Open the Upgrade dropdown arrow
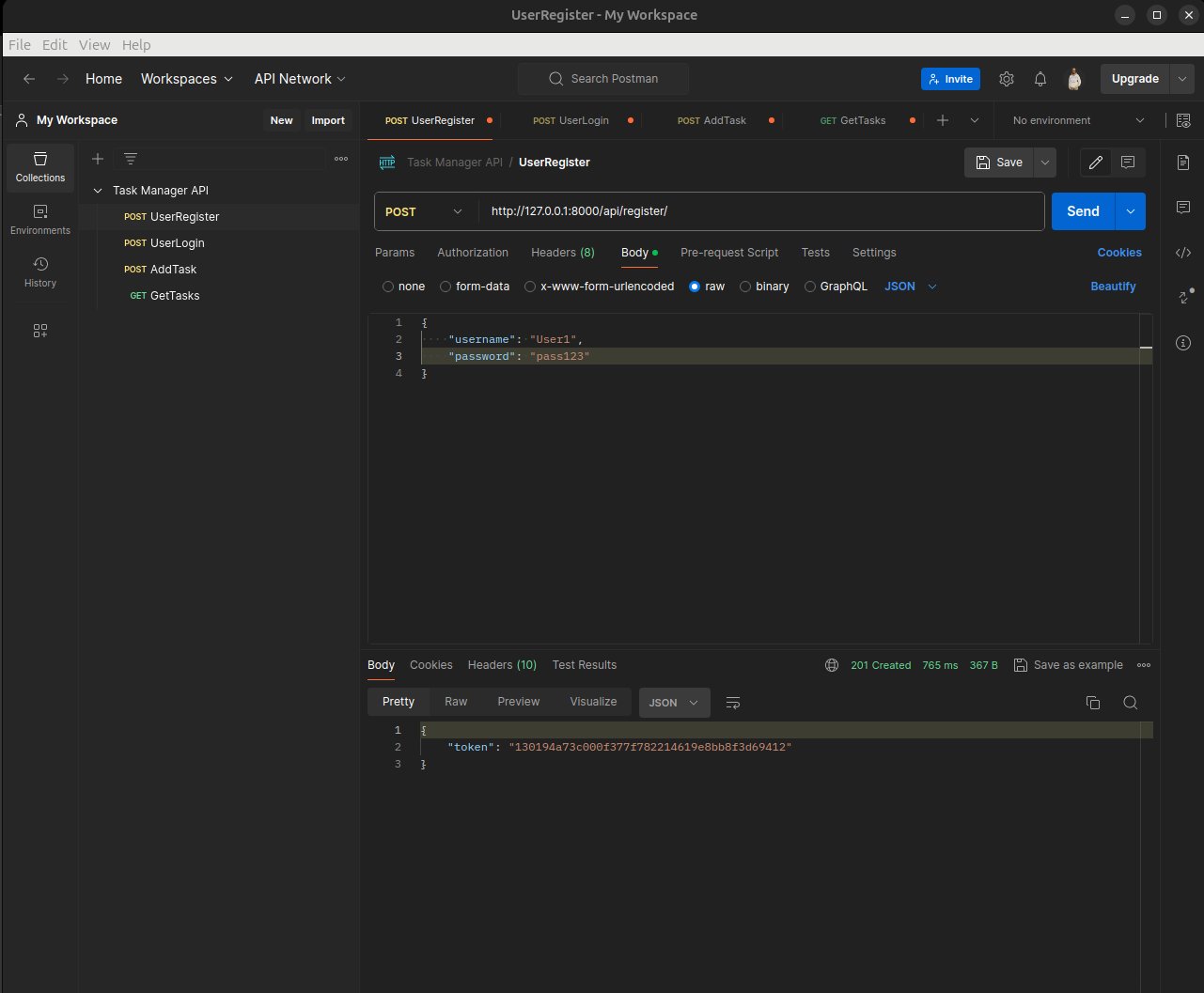1204x993 pixels. [x=1182, y=79]
